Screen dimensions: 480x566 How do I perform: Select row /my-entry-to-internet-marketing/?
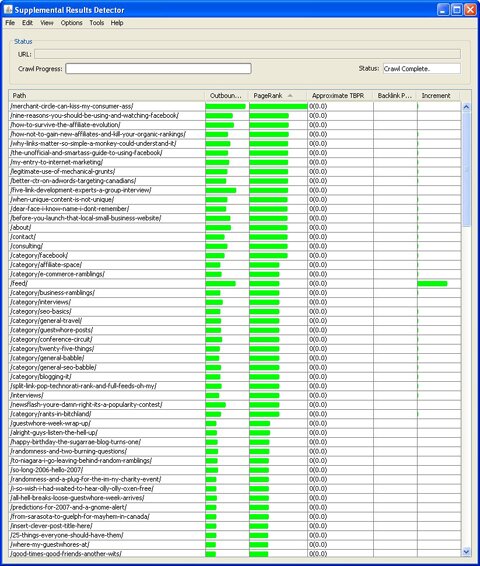235,162
